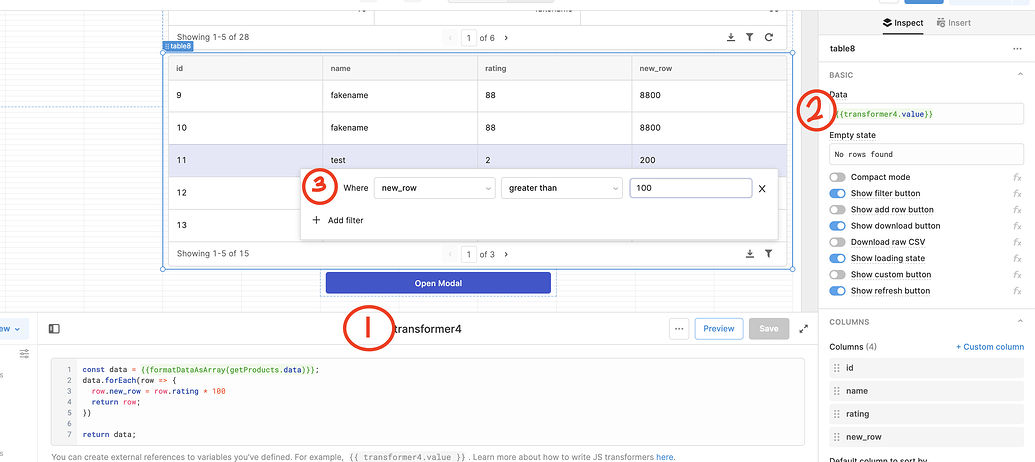Click fx icon next to Download raw CSV
1035x462 pixels.
(x=1017, y=242)
